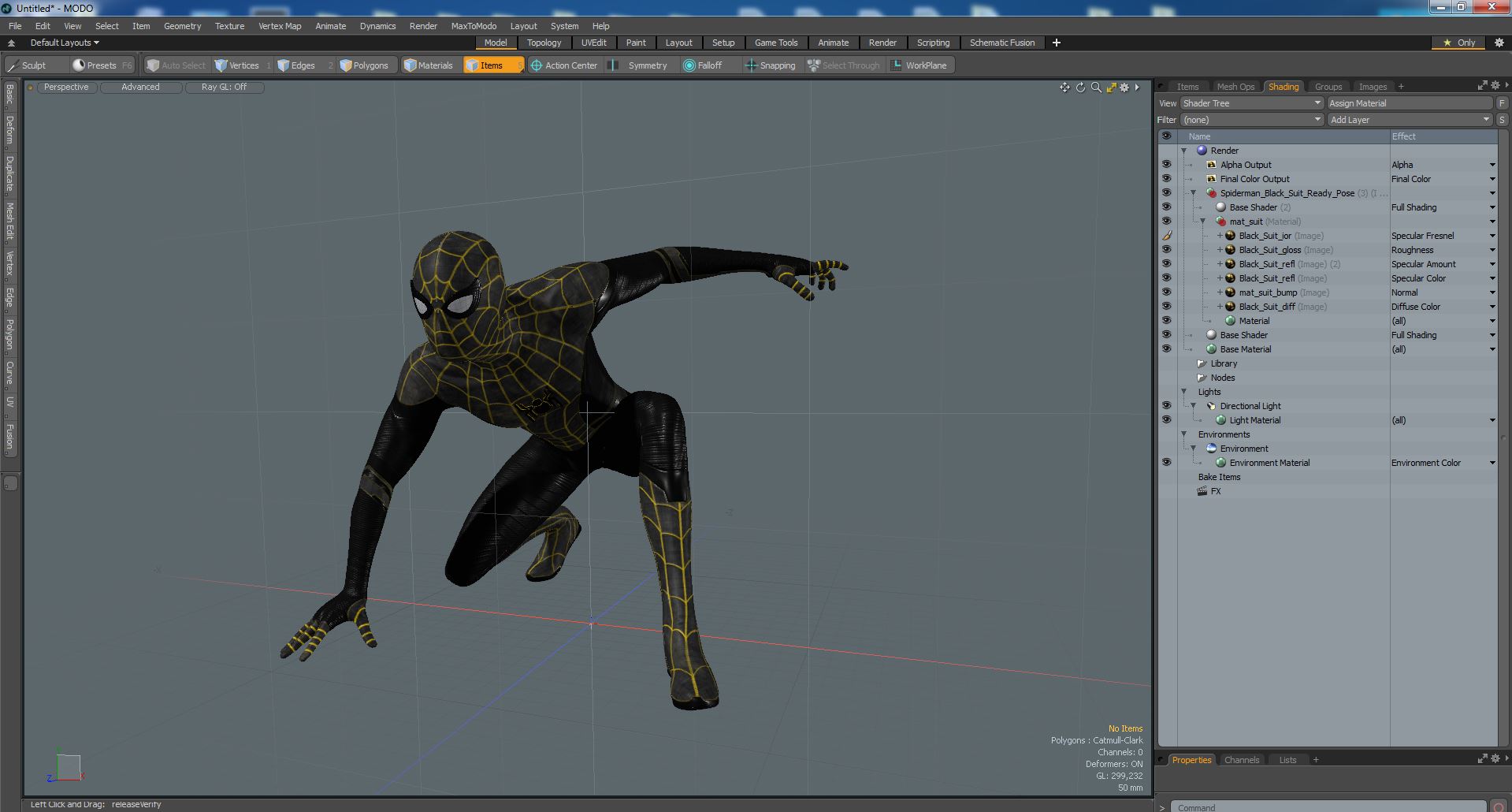Open the Add Layer dropdown

[1410, 120]
